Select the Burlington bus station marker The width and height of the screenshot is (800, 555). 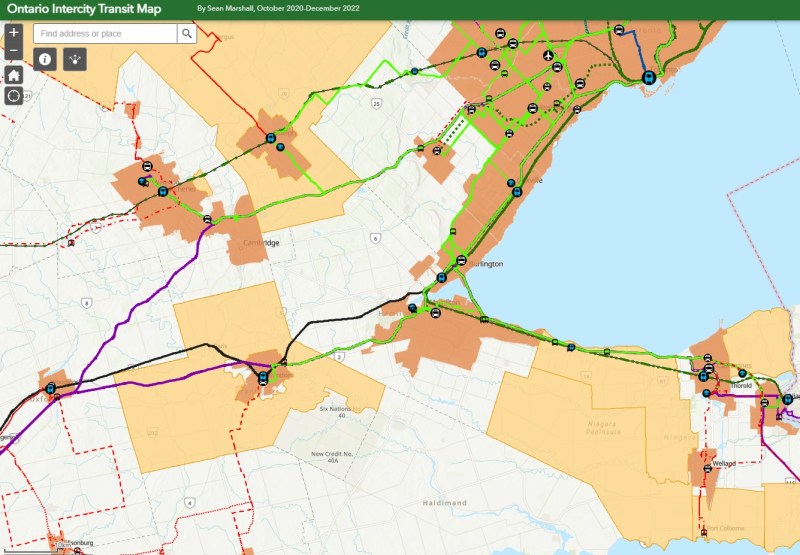coord(461,260)
